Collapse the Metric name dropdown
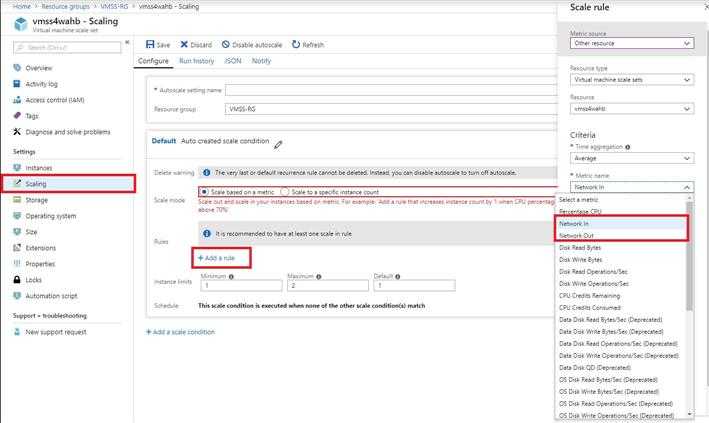The height and width of the screenshot is (423, 709). [632, 187]
